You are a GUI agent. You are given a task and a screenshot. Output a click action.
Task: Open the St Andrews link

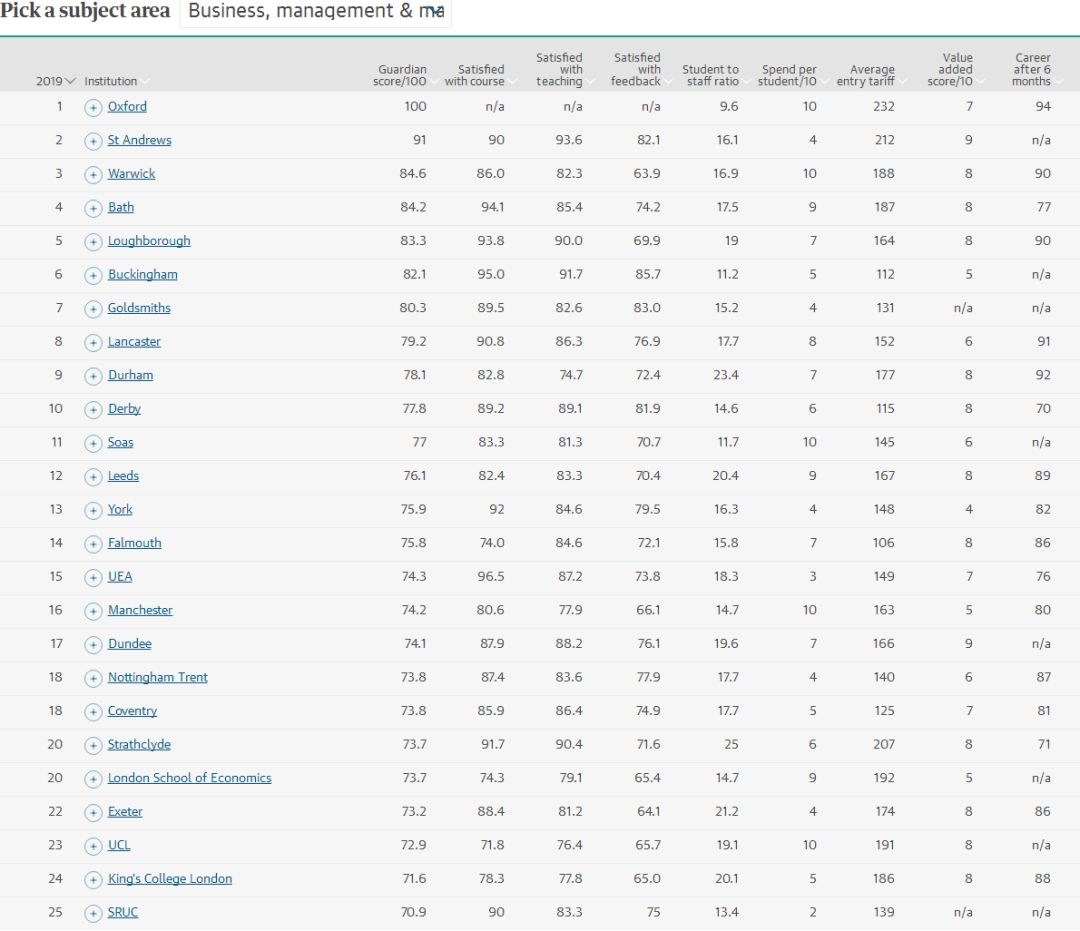(x=139, y=140)
